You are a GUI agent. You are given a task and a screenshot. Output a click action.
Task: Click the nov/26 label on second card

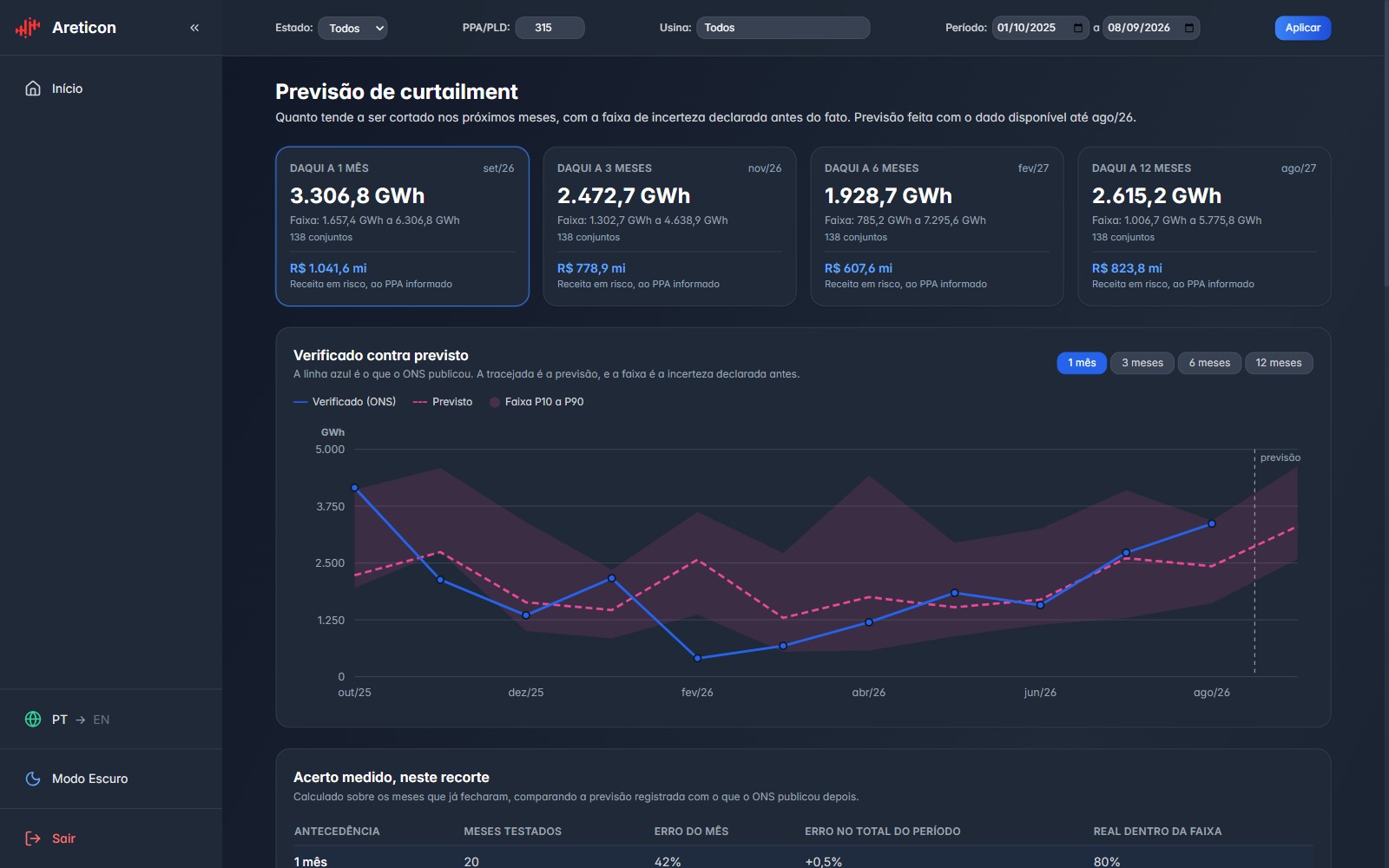click(765, 168)
